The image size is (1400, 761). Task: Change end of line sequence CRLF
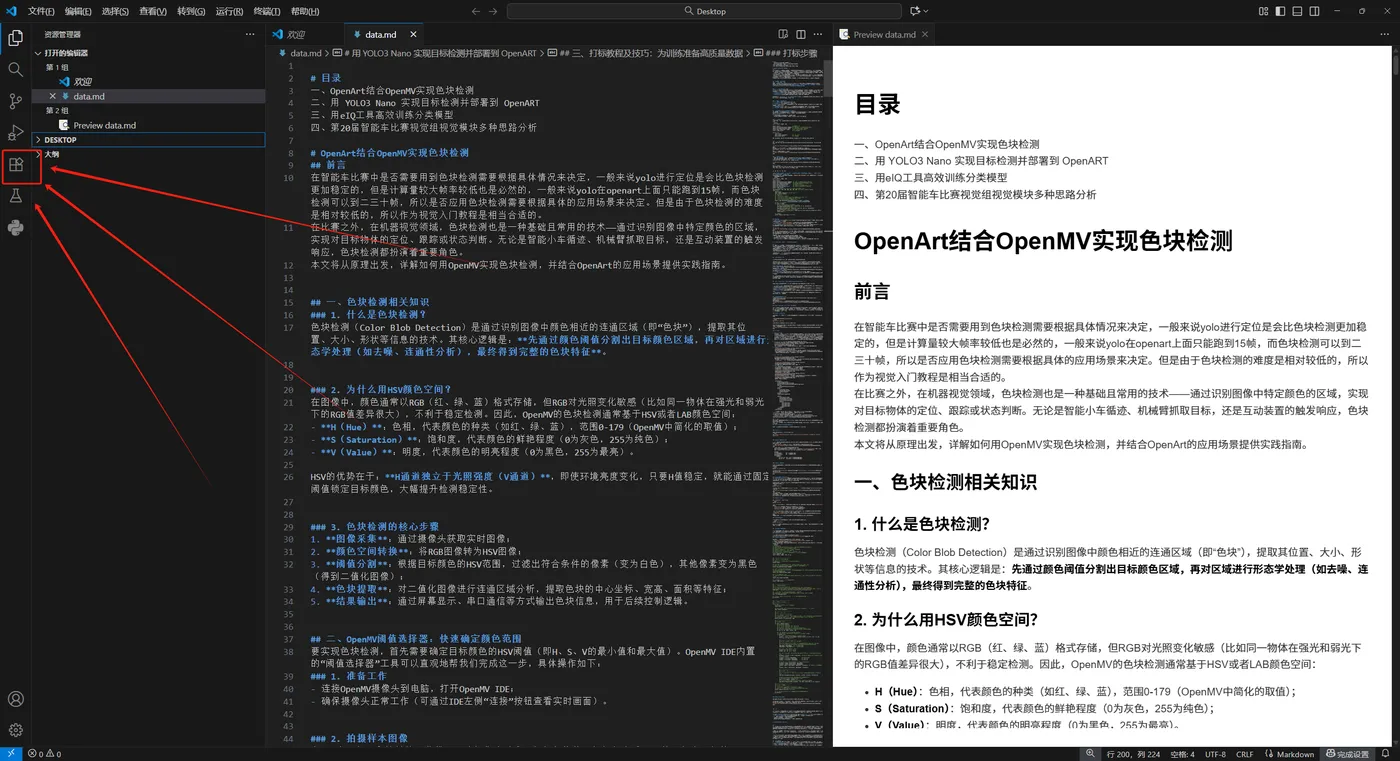click(x=1245, y=753)
